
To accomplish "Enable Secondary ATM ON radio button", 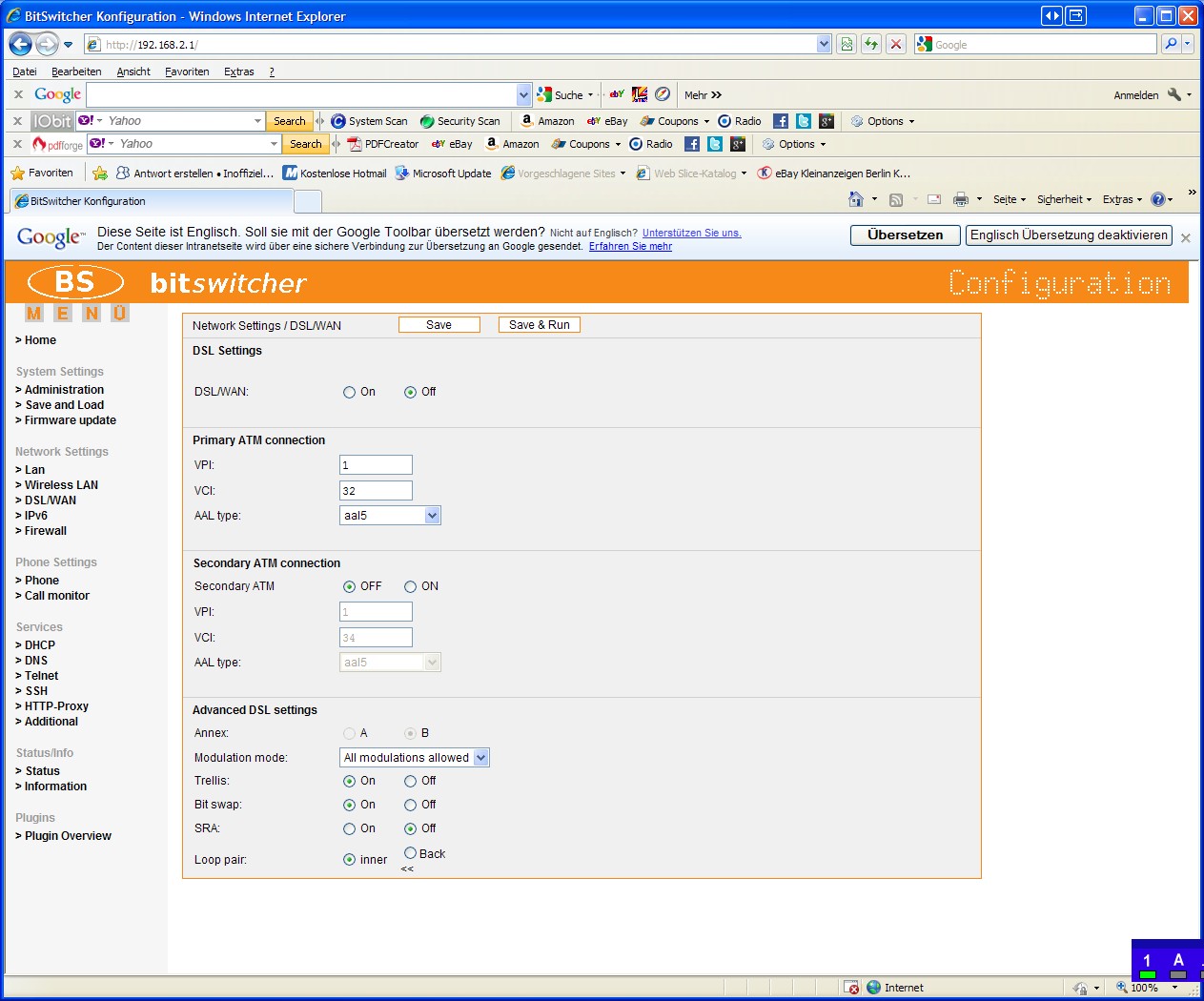I will (x=410, y=586).
